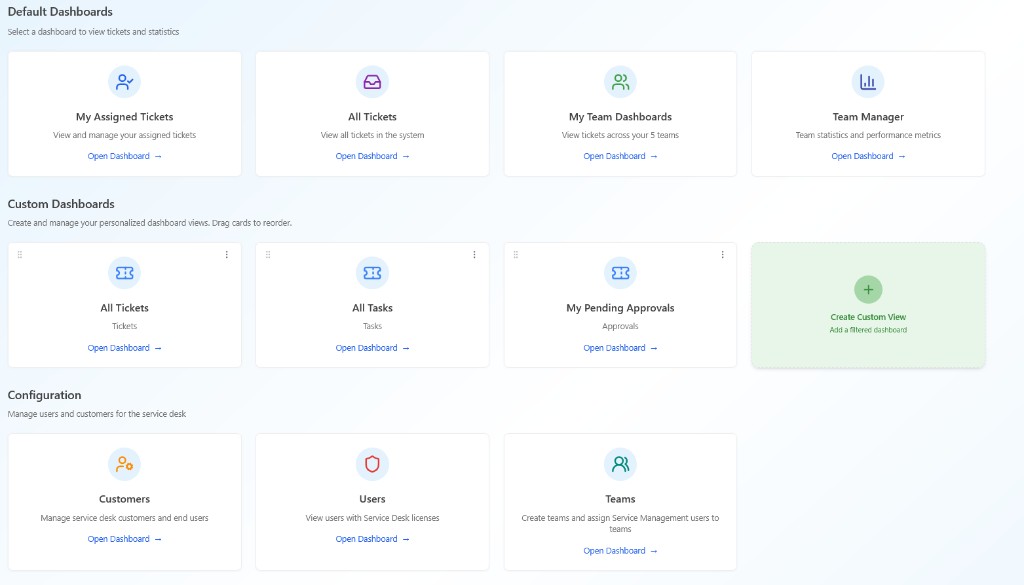Open the Users dashboard link
1024x585 pixels.
pos(372,538)
